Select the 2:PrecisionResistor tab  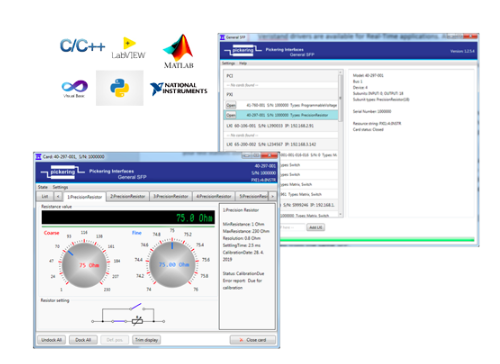pos(128,196)
